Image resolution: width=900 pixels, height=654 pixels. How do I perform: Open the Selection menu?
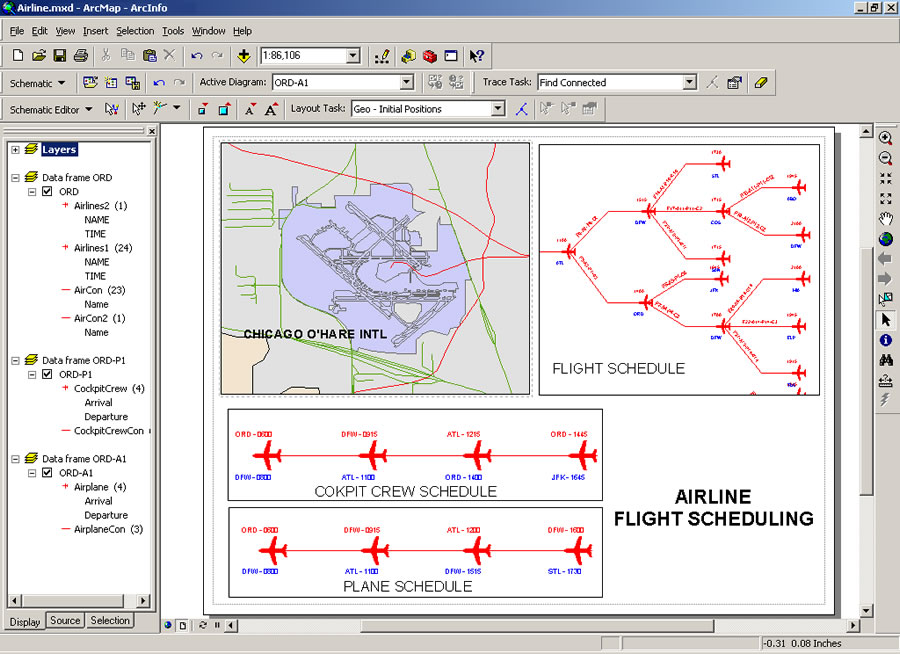point(135,31)
